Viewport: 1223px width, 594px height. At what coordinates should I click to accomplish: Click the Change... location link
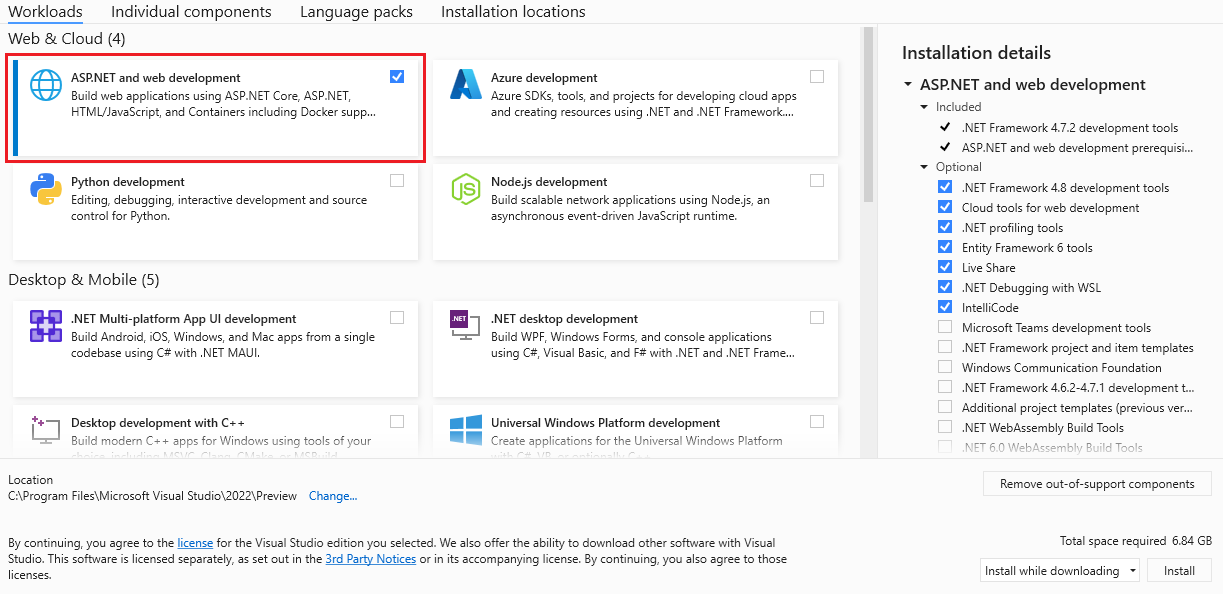(333, 496)
